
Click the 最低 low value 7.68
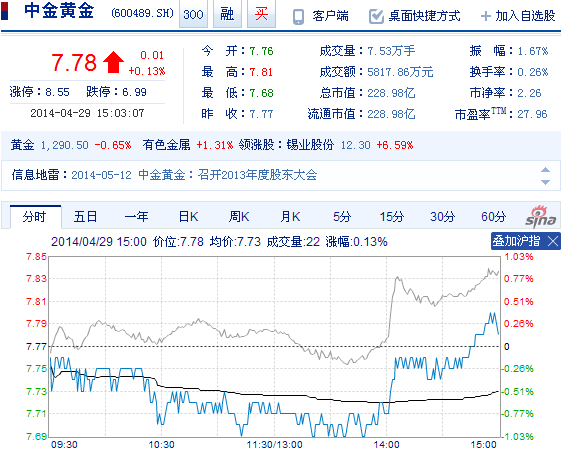point(261,93)
